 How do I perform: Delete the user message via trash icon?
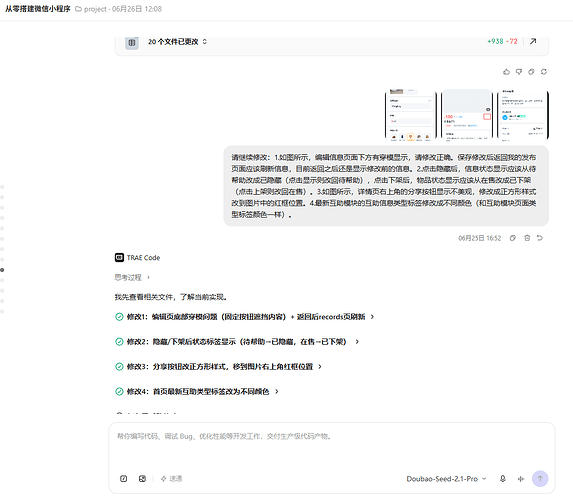527,238
